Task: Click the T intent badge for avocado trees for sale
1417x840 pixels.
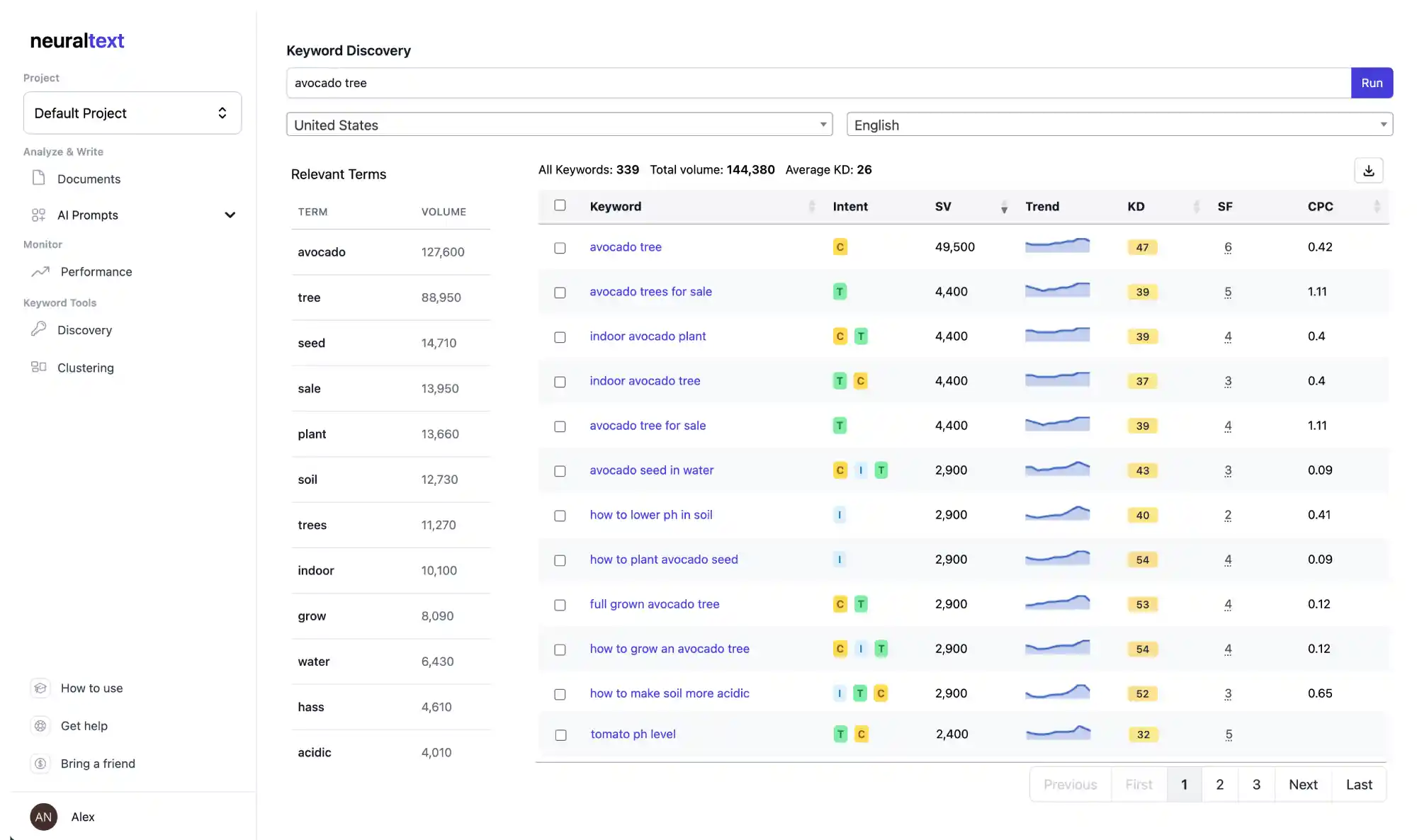Action: pyautogui.click(x=840, y=291)
